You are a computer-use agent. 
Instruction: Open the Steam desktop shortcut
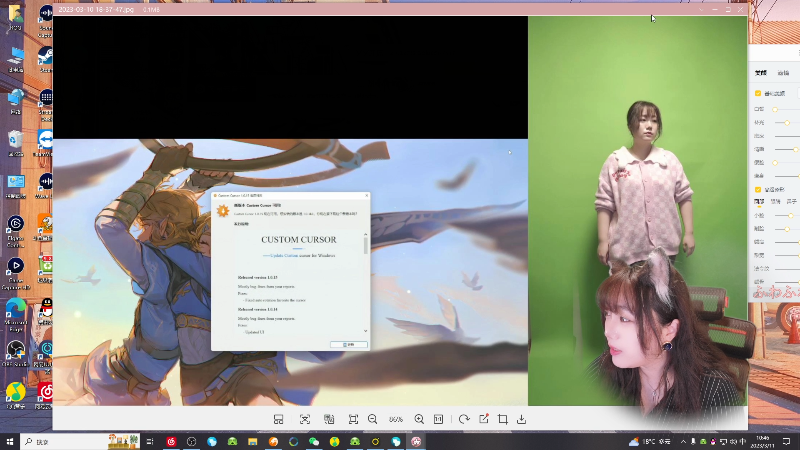coord(45,59)
